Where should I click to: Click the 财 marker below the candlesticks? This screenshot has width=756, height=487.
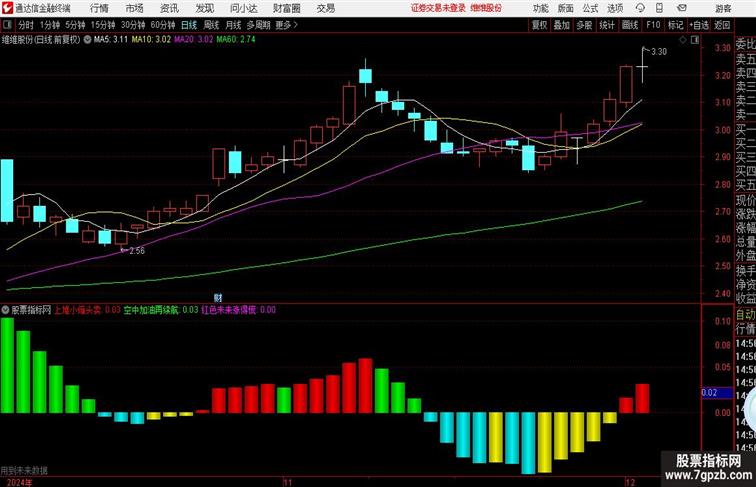click(x=218, y=298)
